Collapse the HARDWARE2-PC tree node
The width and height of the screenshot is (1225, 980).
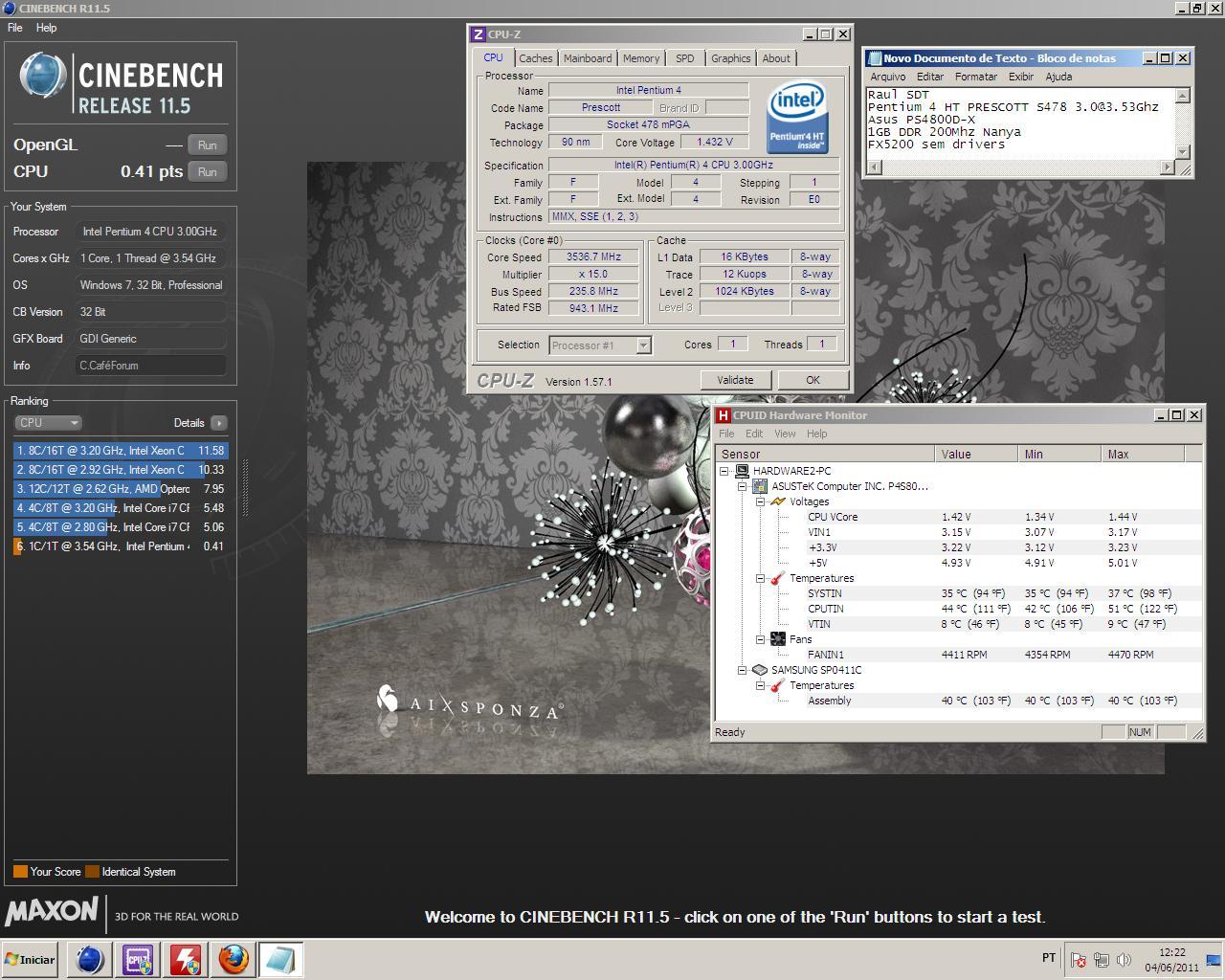(724, 471)
